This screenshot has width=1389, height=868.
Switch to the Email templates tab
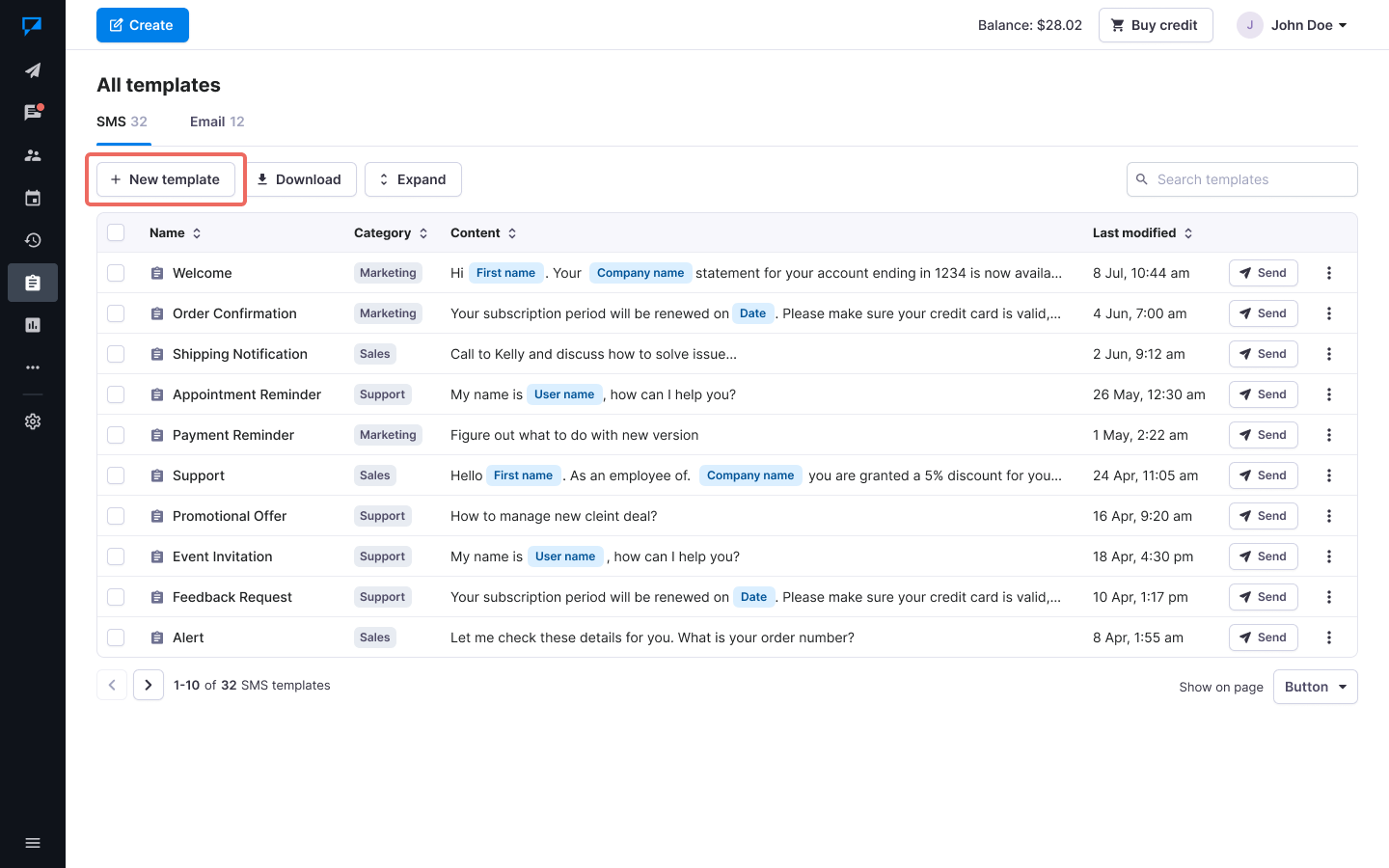[217, 122]
